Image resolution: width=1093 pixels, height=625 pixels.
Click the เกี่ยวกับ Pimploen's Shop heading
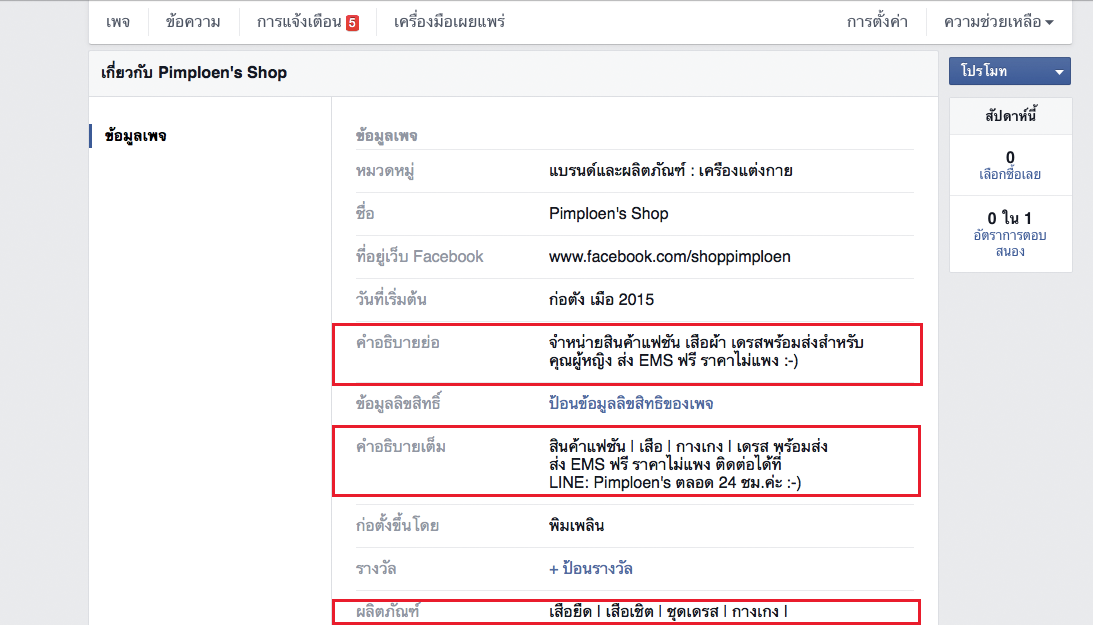tap(194, 72)
